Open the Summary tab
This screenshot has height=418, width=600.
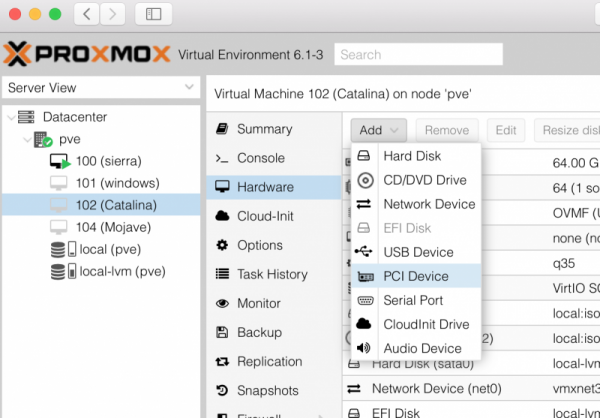click(273, 129)
